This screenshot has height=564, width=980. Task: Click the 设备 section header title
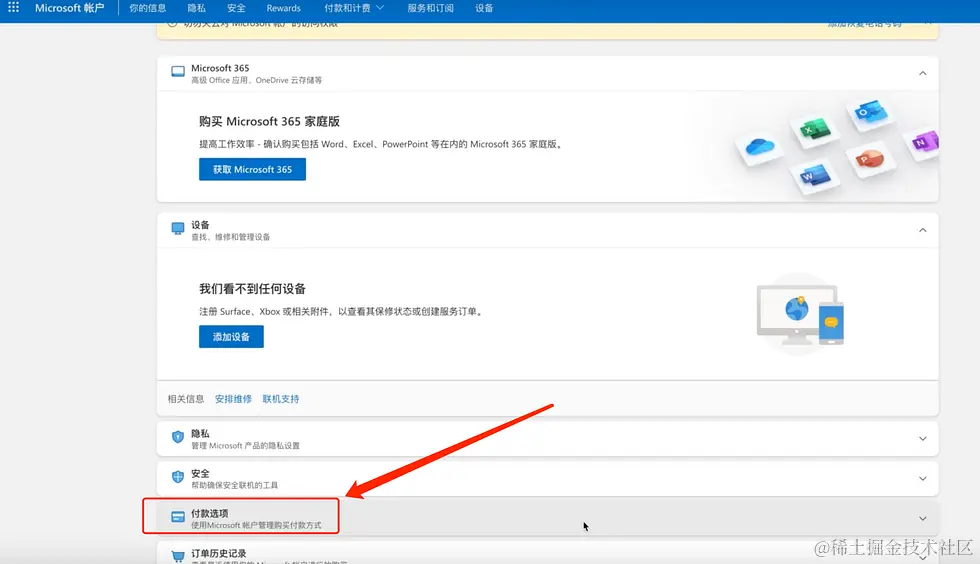(x=200, y=225)
